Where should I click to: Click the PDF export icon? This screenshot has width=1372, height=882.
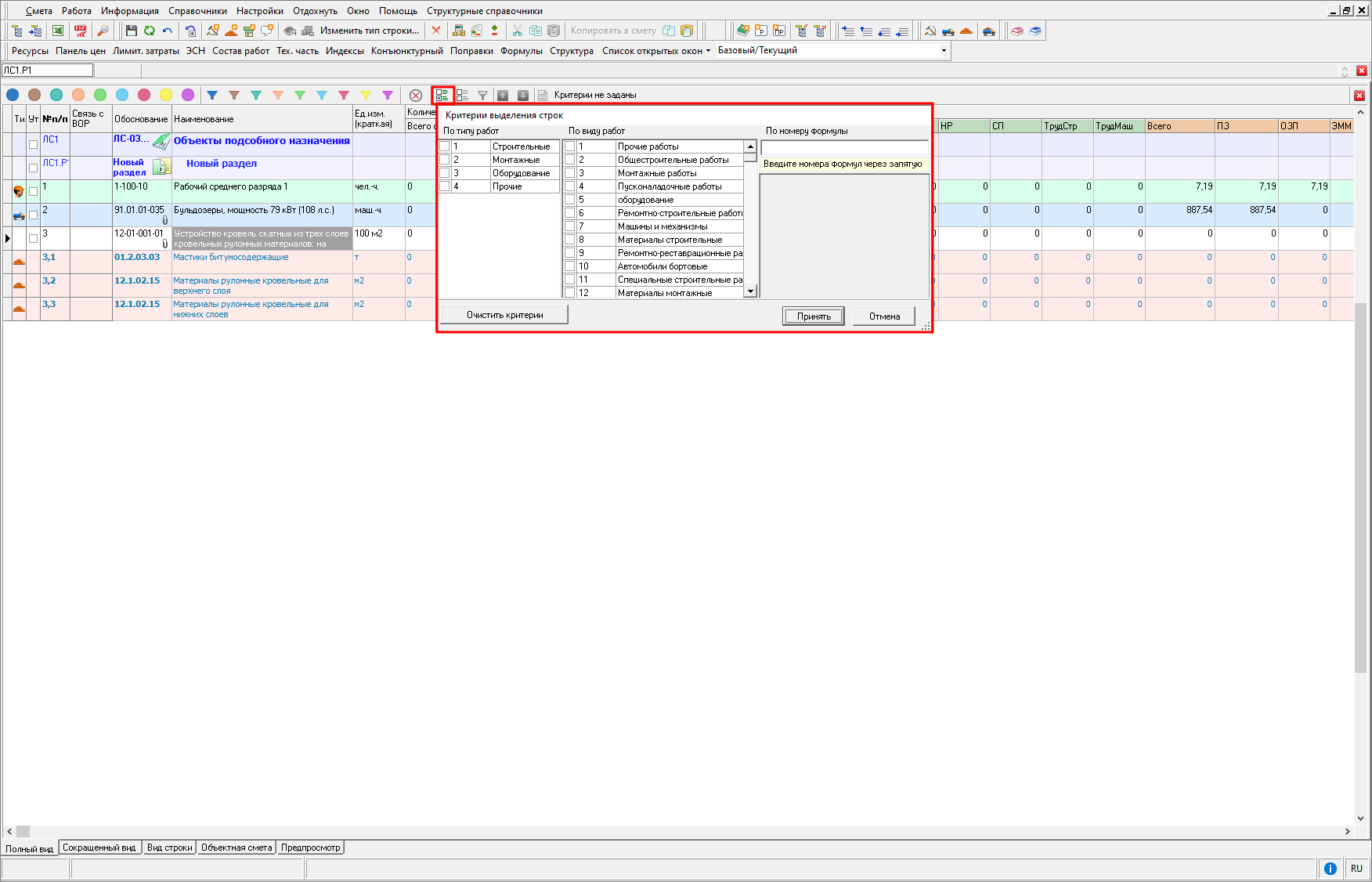coord(80,31)
